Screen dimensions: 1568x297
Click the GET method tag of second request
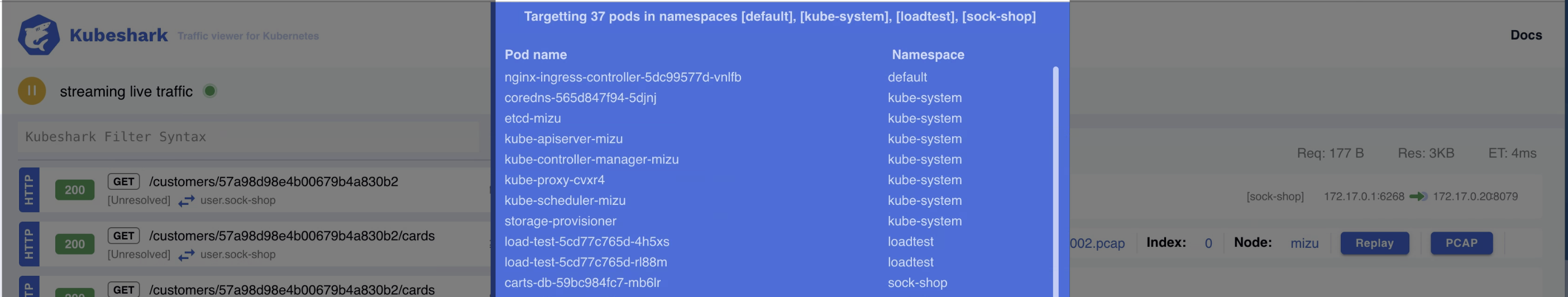coord(123,236)
